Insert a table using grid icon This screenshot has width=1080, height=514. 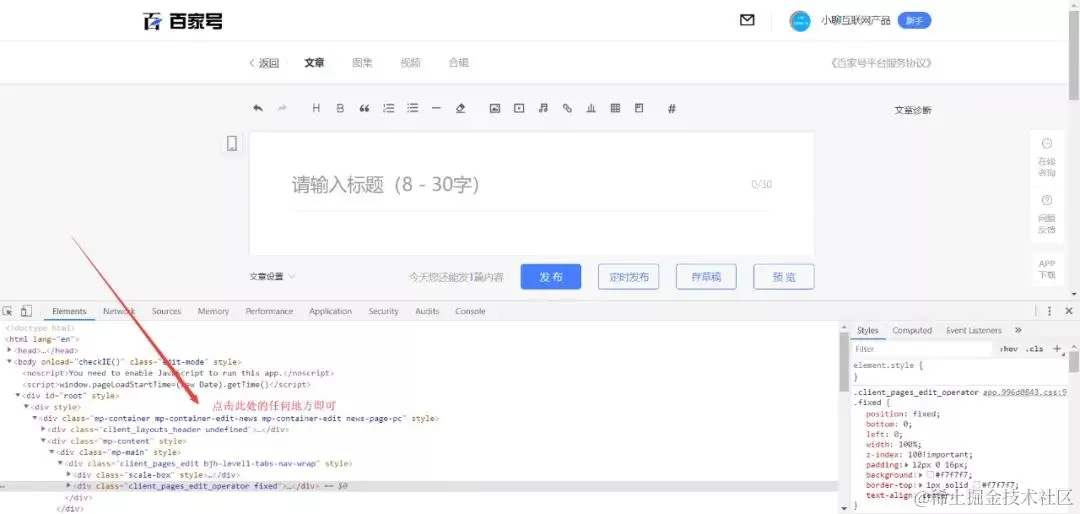point(615,108)
